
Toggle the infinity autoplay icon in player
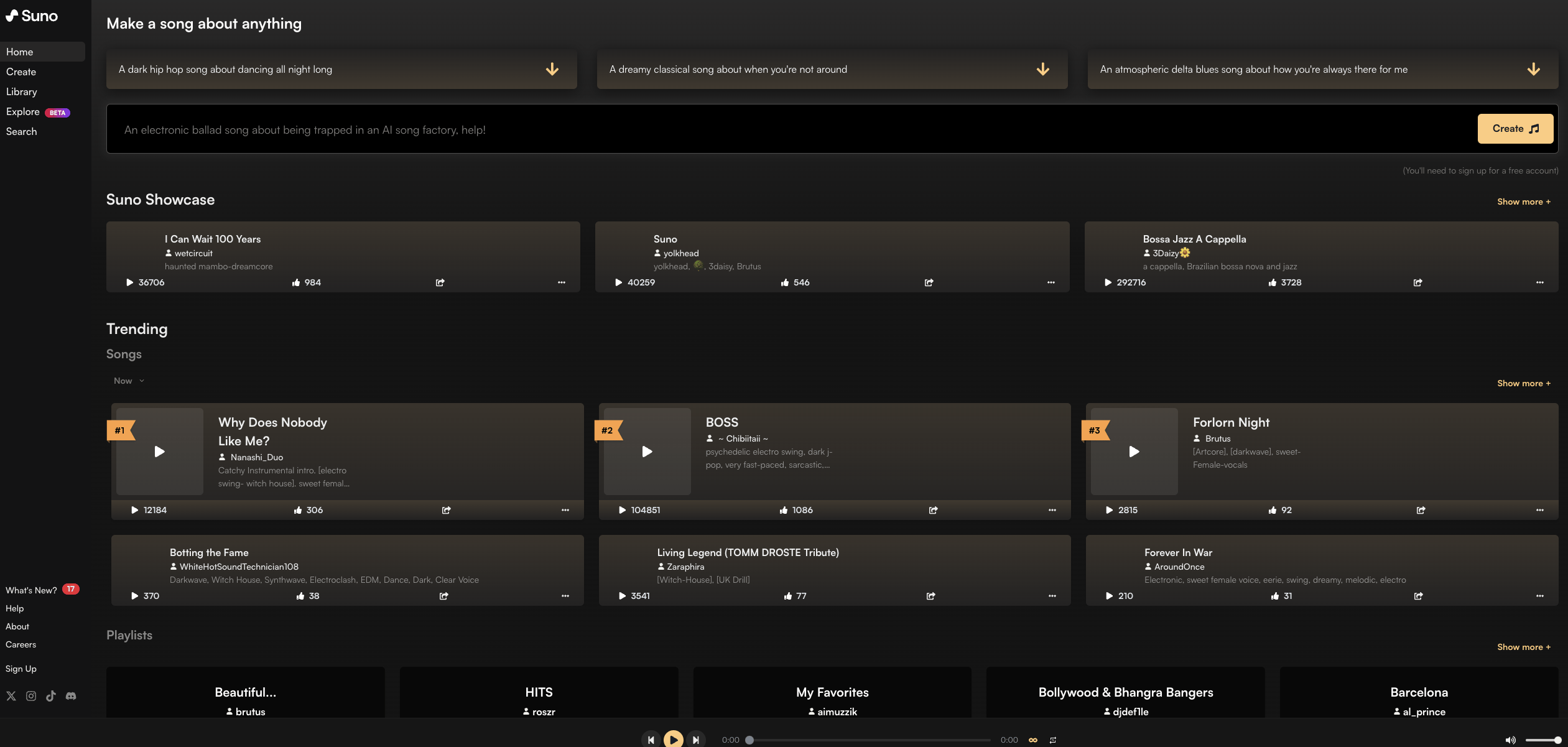tap(1033, 740)
